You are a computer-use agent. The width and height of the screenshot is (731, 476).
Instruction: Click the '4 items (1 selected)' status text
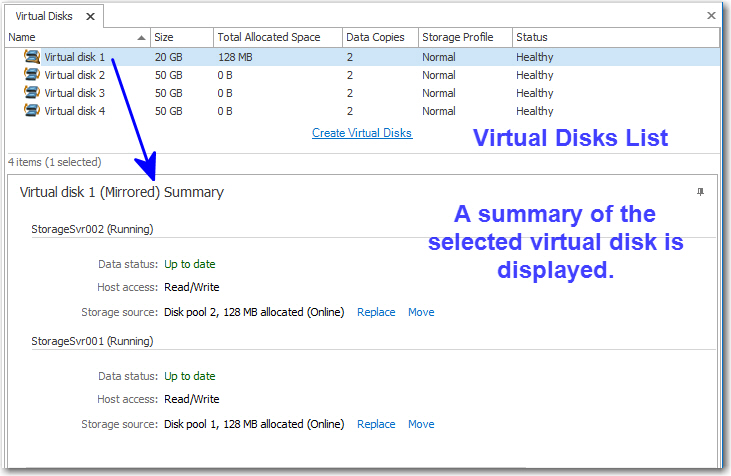55,162
